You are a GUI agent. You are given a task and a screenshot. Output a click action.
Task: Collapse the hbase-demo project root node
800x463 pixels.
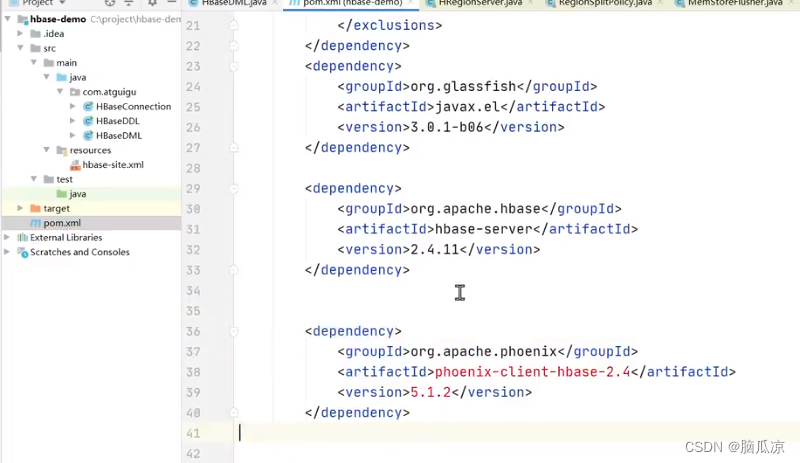(7, 19)
